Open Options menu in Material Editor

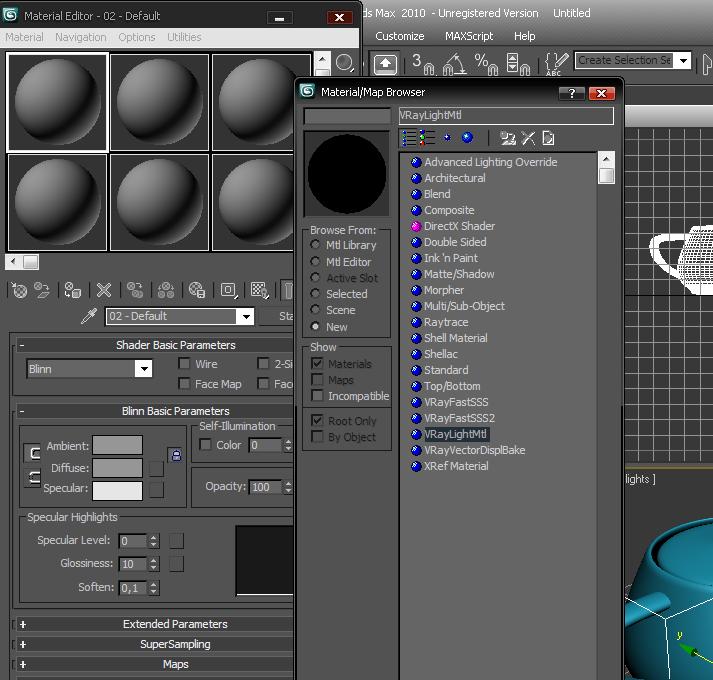[136, 37]
